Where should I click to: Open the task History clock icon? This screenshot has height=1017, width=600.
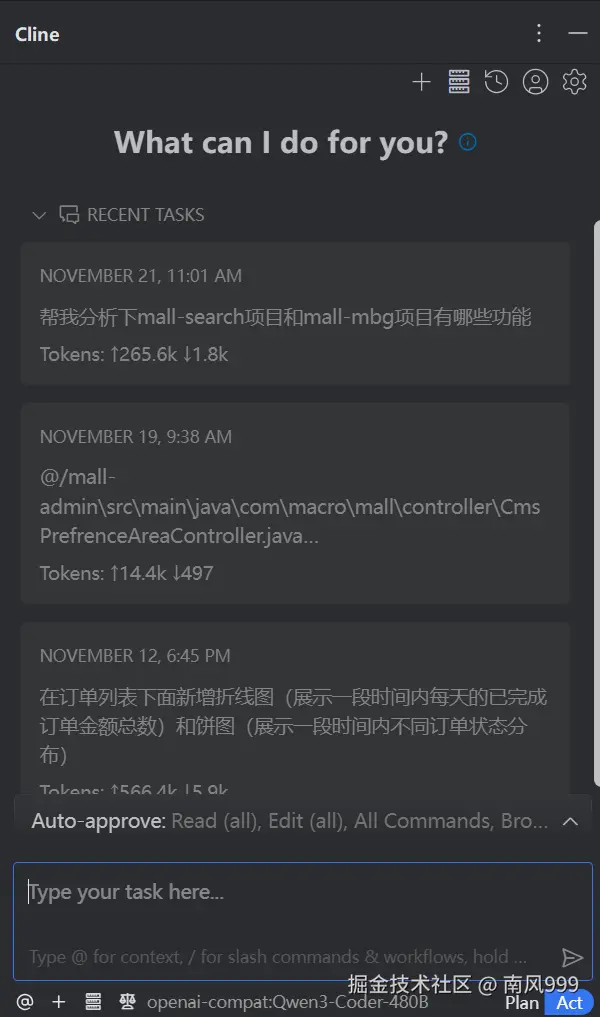coord(496,82)
